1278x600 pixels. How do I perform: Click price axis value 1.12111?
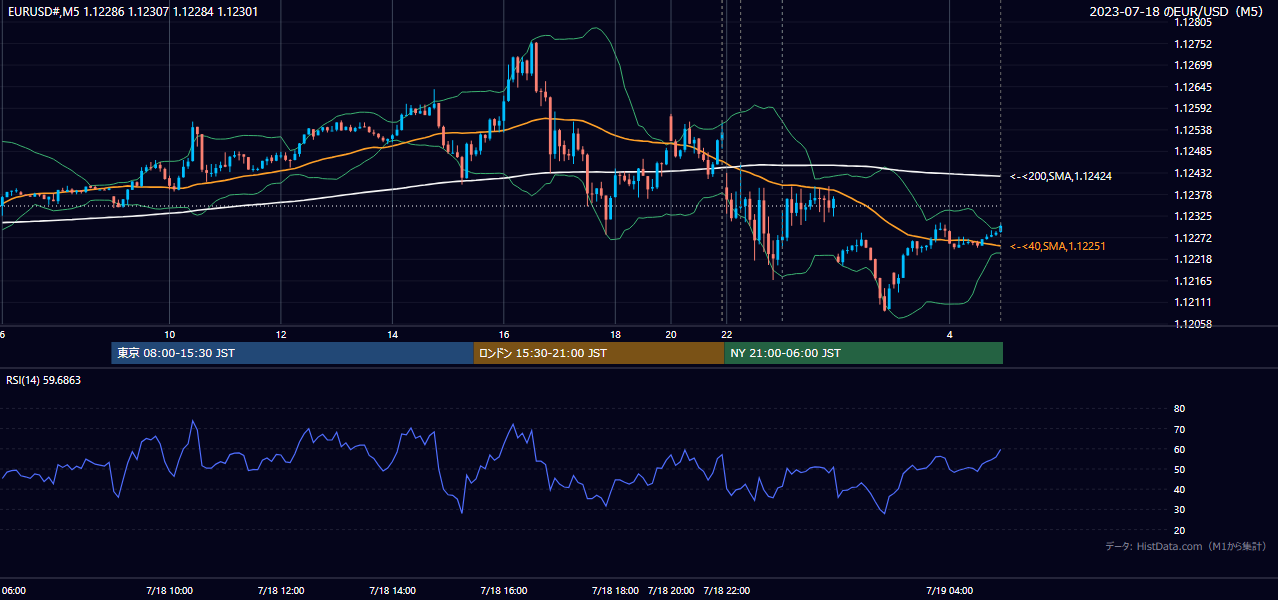tap(1193, 302)
